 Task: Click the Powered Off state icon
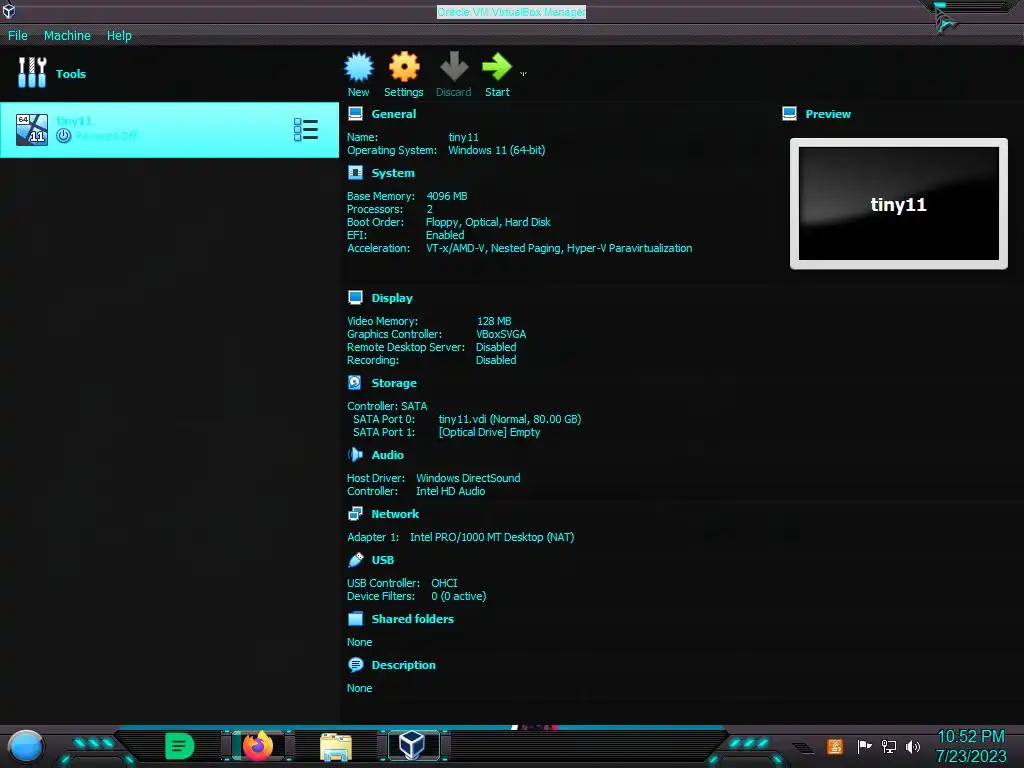pyautogui.click(x=63, y=136)
